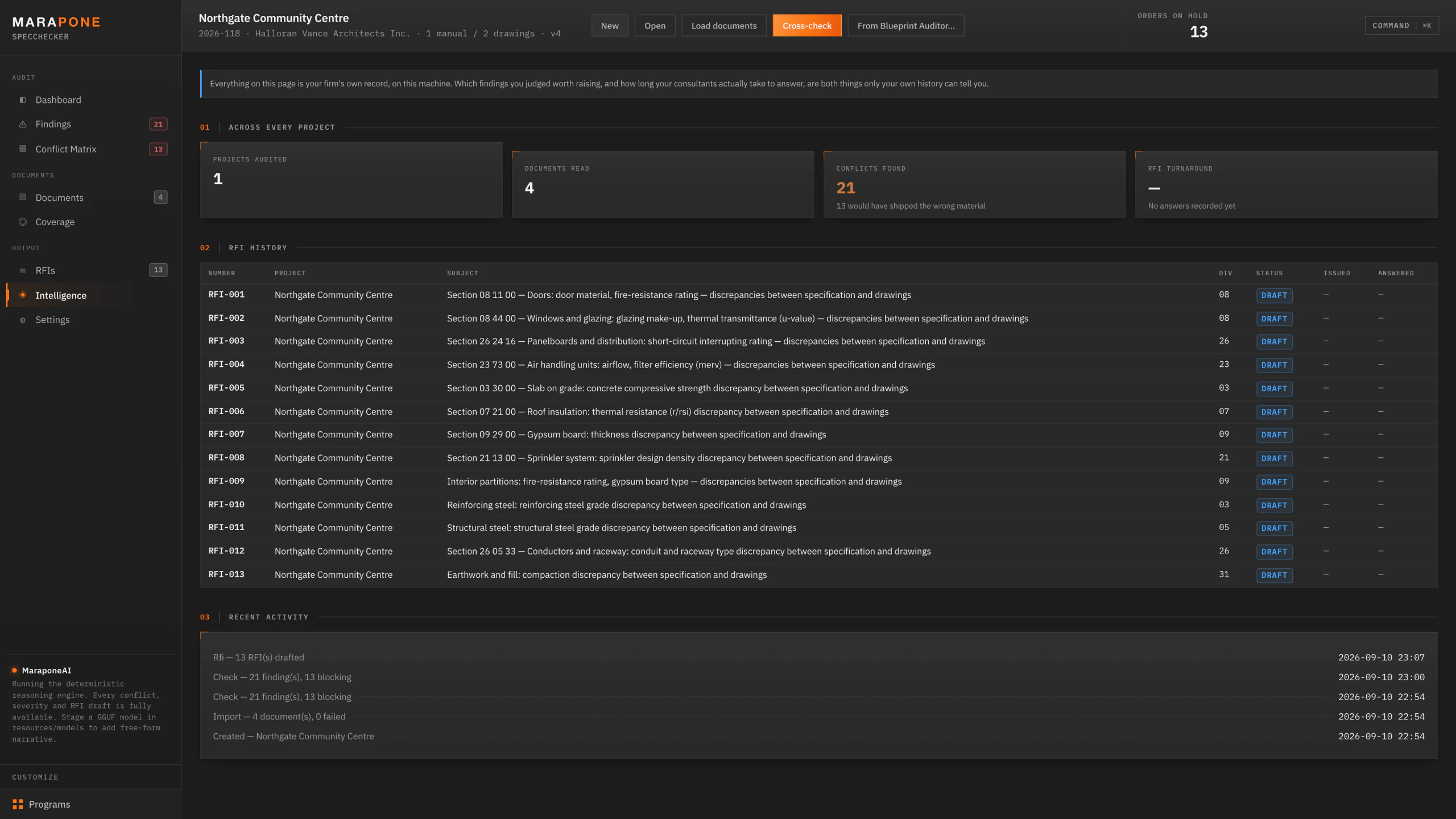Select the Projects Audited card
This screenshot has height=819, width=1456.
(x=351, y=180)
